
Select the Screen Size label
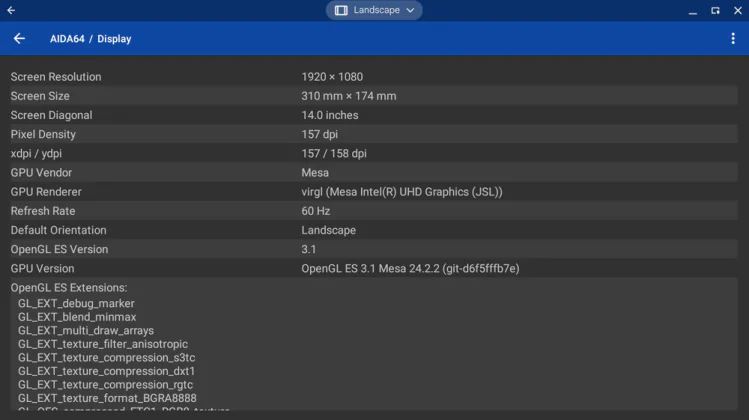pos(40,96)
